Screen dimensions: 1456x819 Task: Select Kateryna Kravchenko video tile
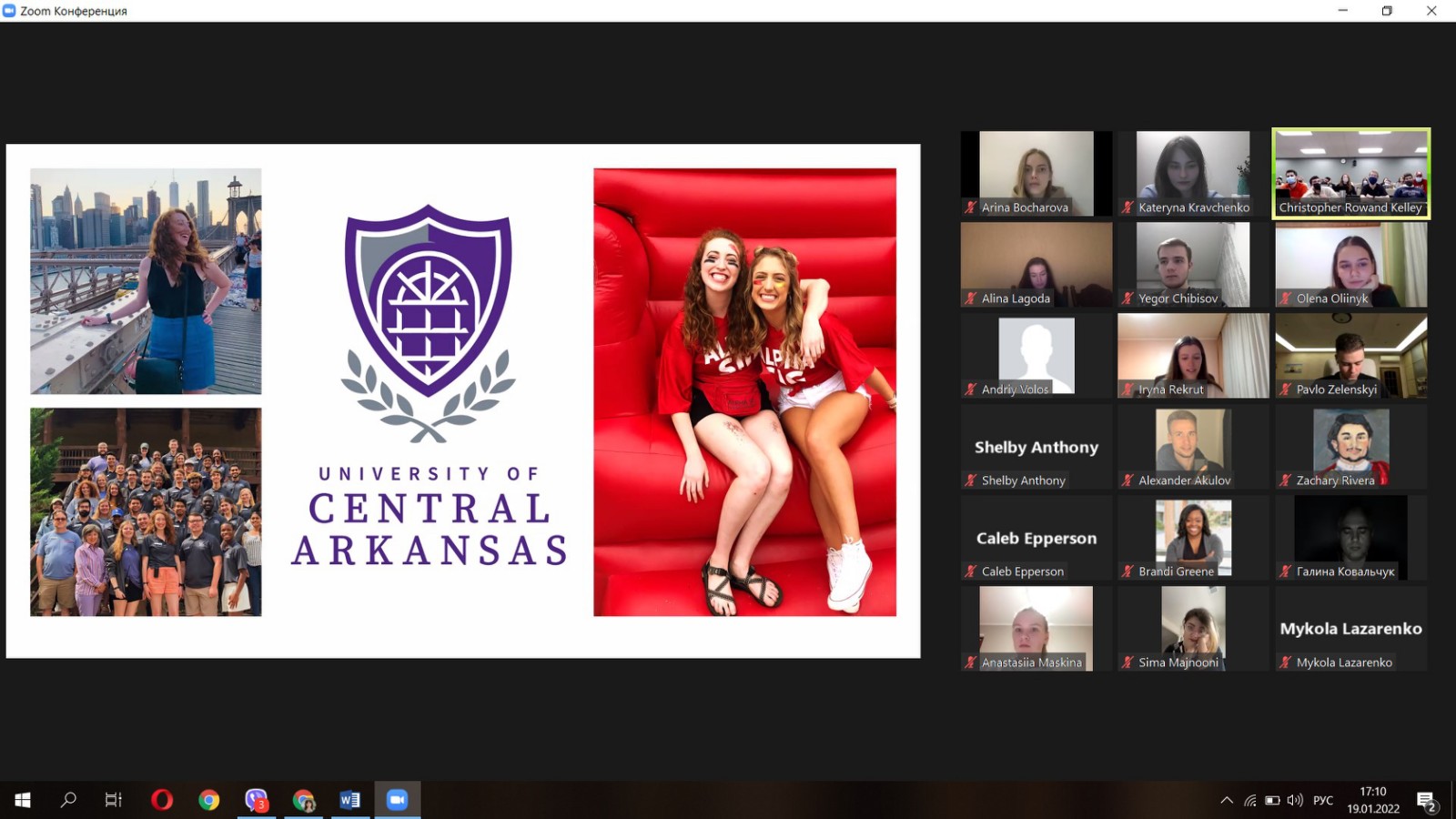point(1193,174)
